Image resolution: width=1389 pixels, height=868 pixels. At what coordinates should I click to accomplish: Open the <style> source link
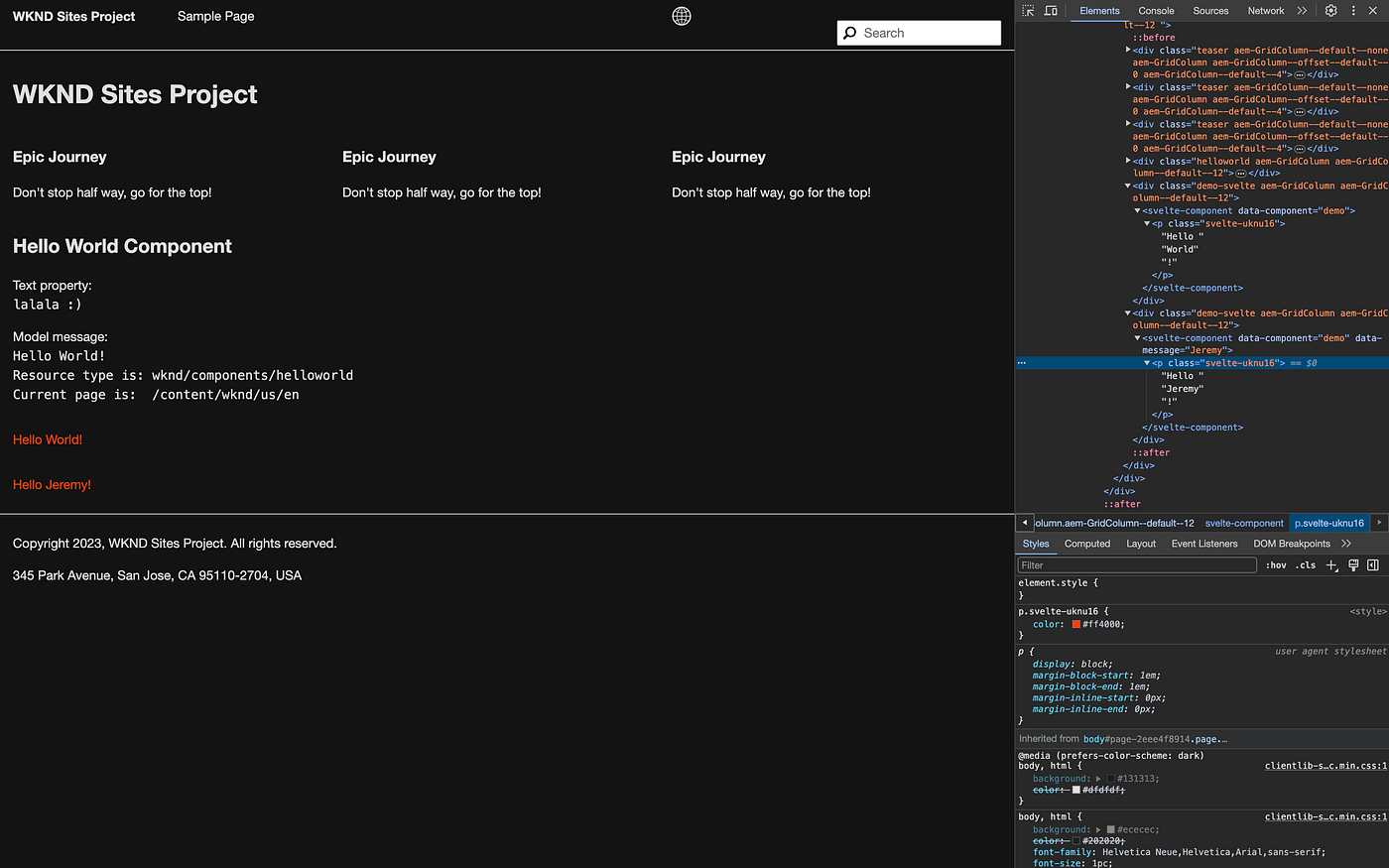1368,612
